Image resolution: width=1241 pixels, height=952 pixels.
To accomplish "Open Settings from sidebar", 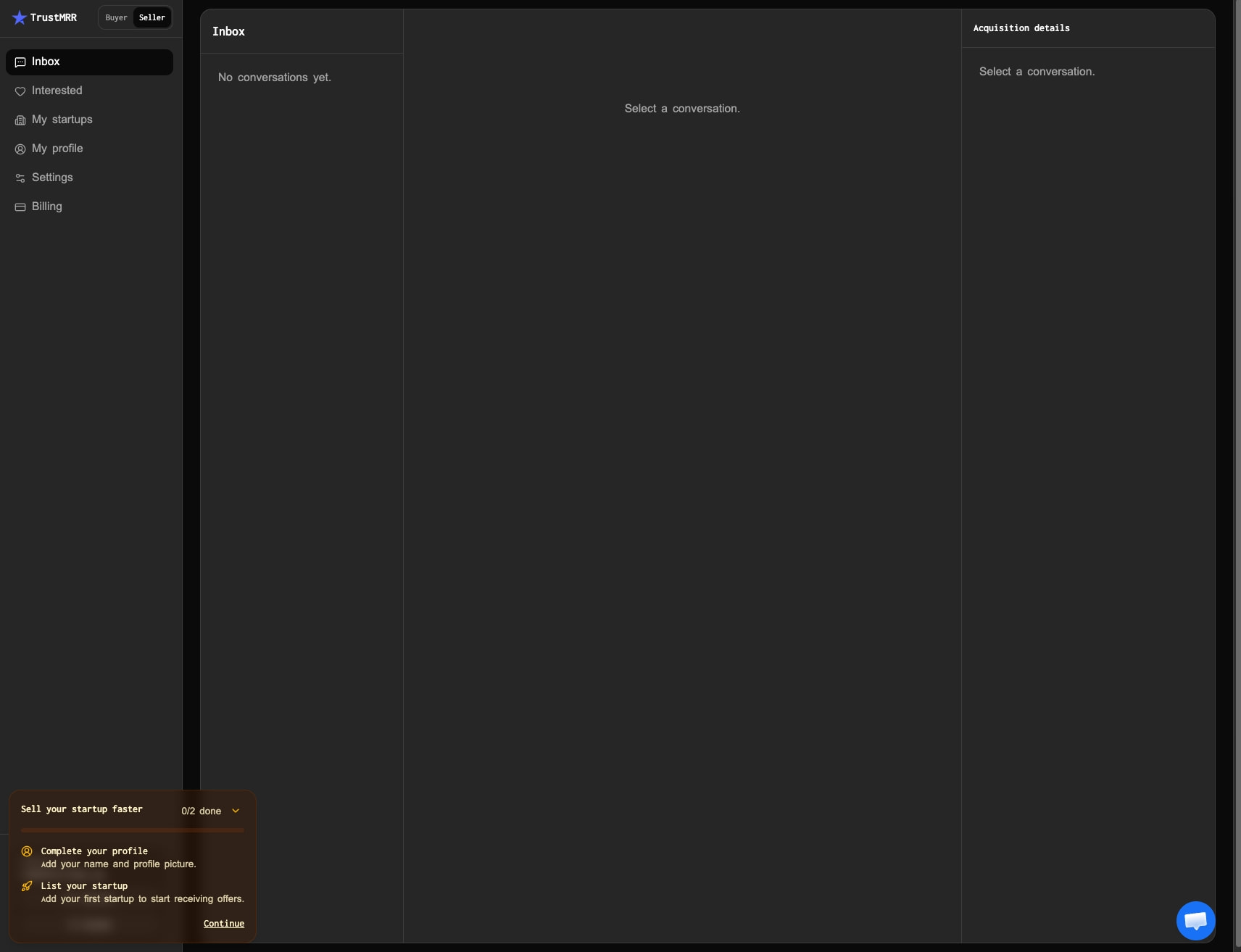I will 89,178.
